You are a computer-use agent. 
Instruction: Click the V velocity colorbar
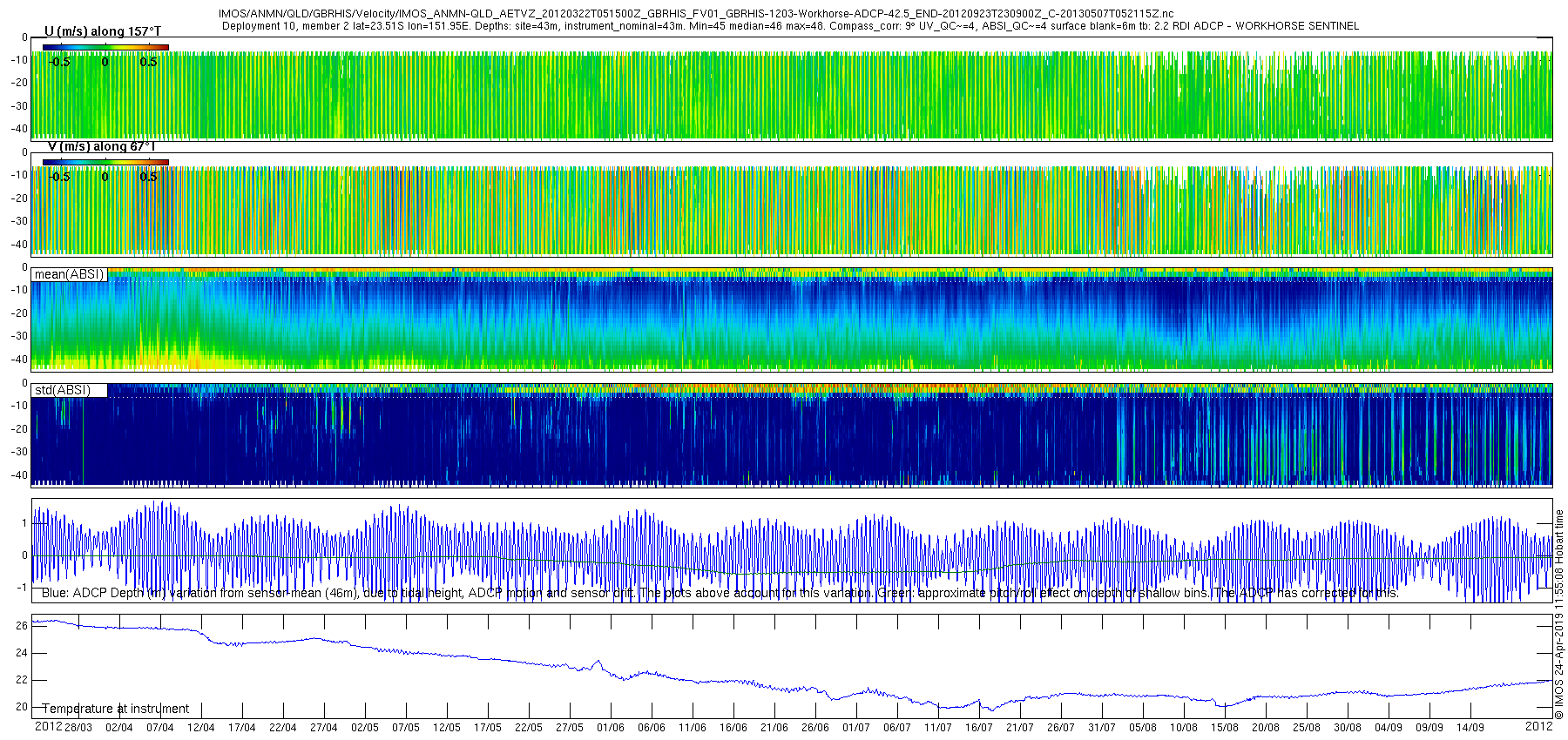pyautogui.click(x=105, y=162)
